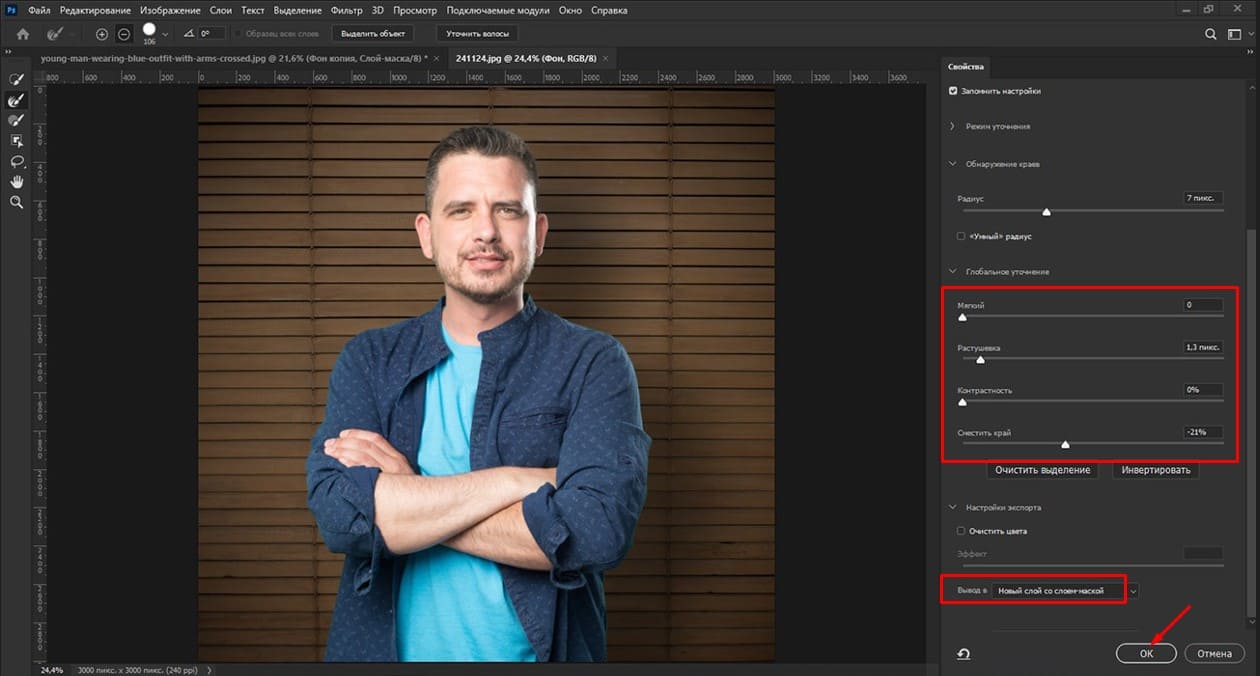Screen dimensions: 1260x676
Task: Choose the Lasso tool
Action: [16, 161]
